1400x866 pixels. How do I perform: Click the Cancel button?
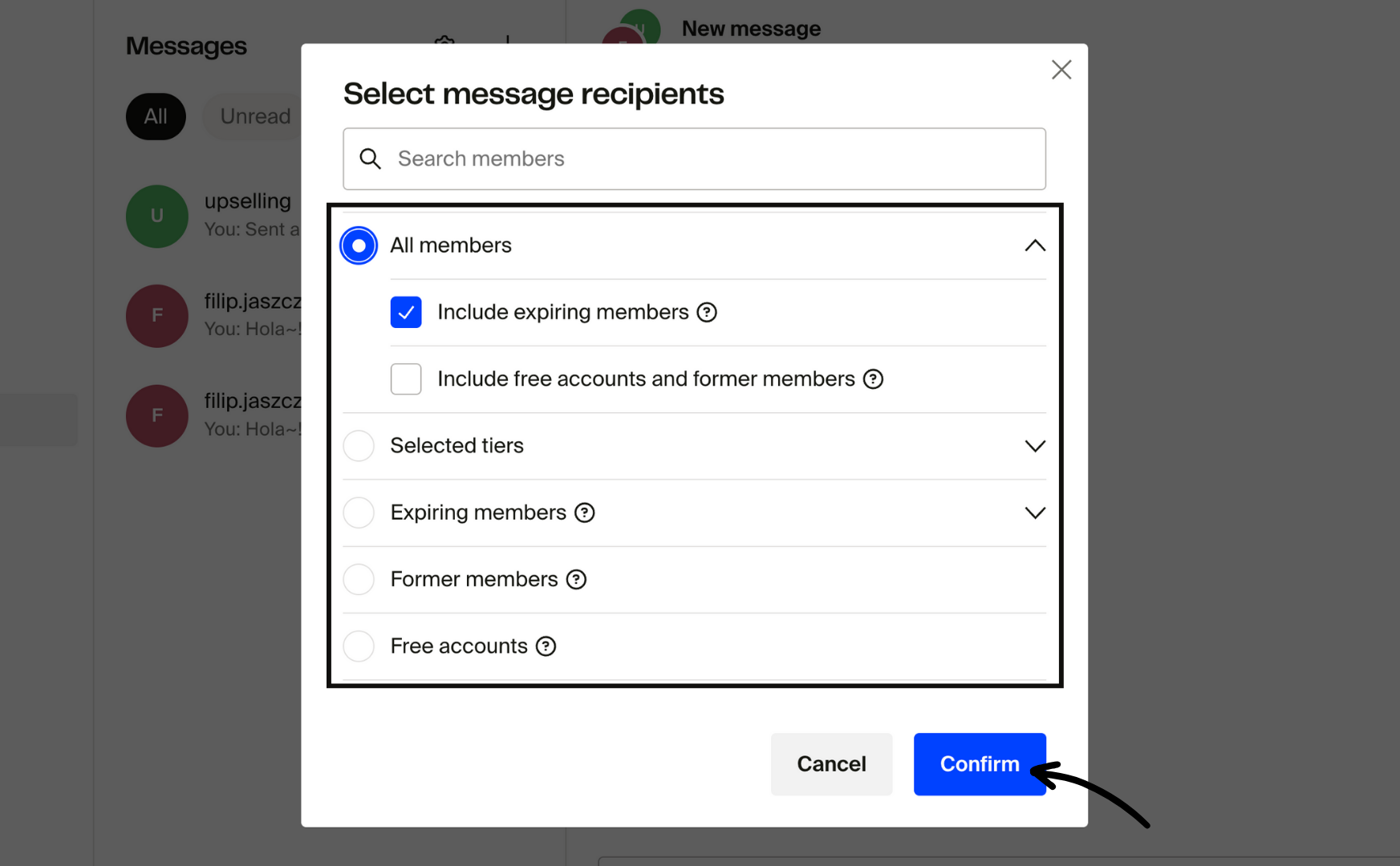coord(831,763)
